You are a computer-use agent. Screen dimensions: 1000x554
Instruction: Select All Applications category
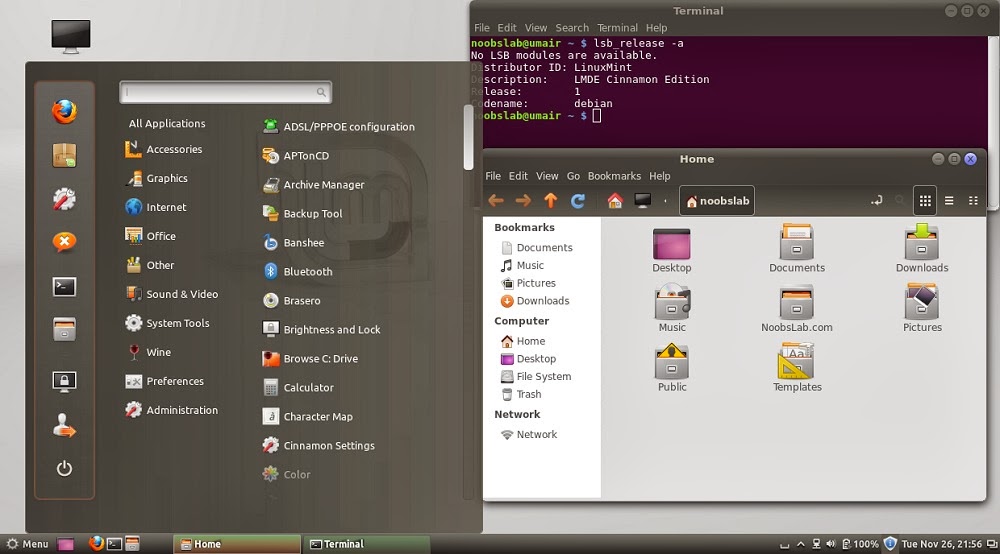pyautogui.click(x=167, y=124)
